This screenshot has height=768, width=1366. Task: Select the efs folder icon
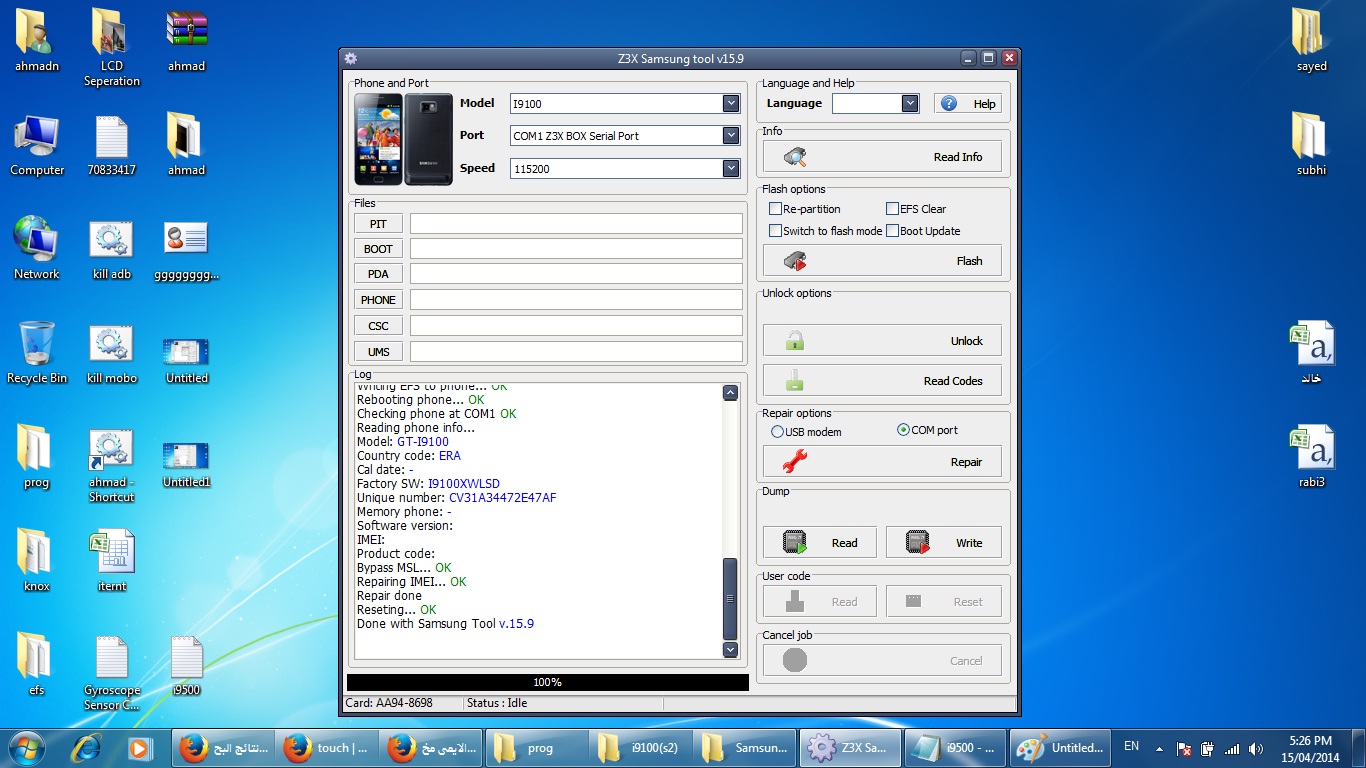(x=37, y=664)
